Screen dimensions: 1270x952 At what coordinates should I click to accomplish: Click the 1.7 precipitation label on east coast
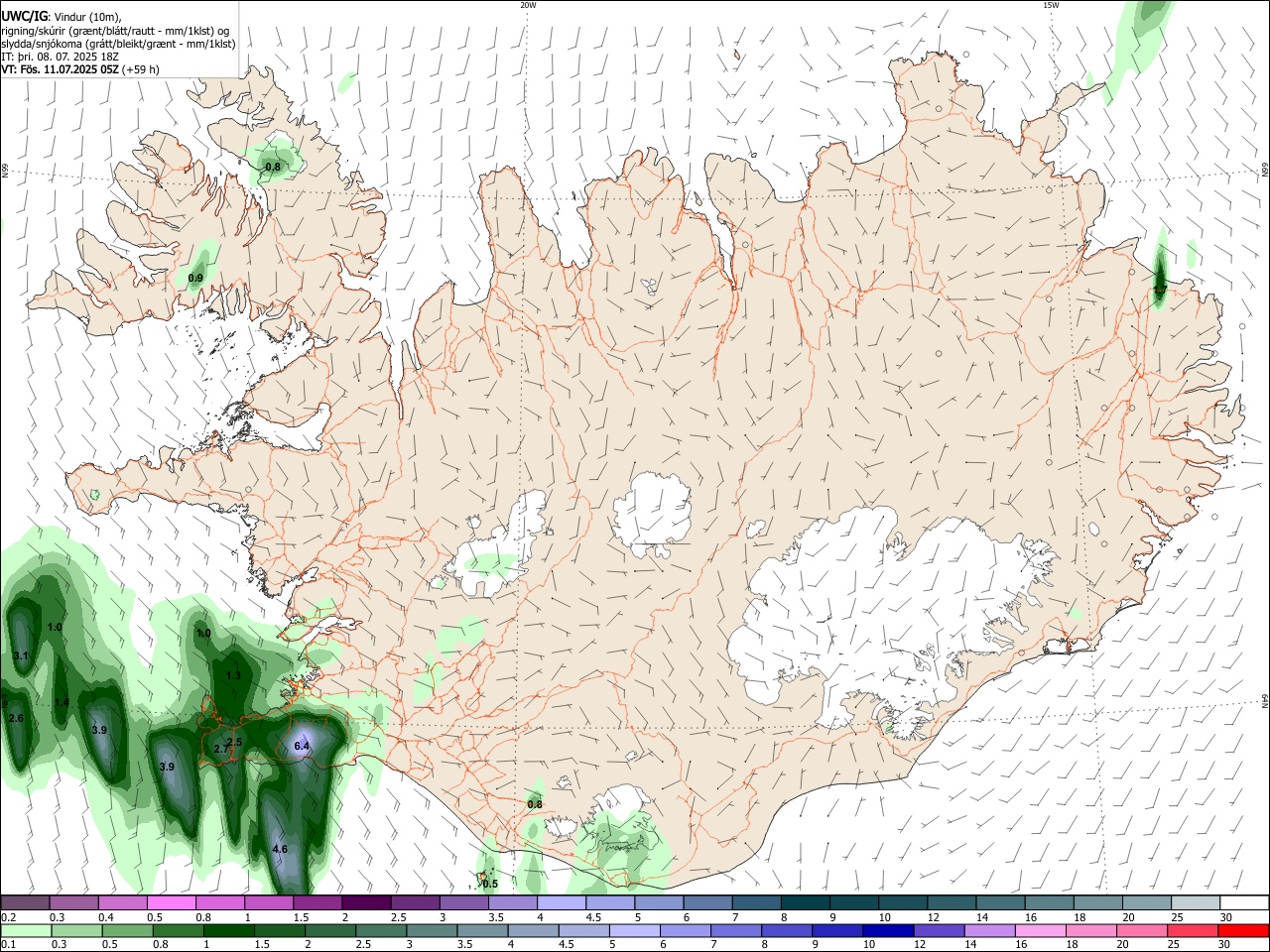click(1160, 291)
